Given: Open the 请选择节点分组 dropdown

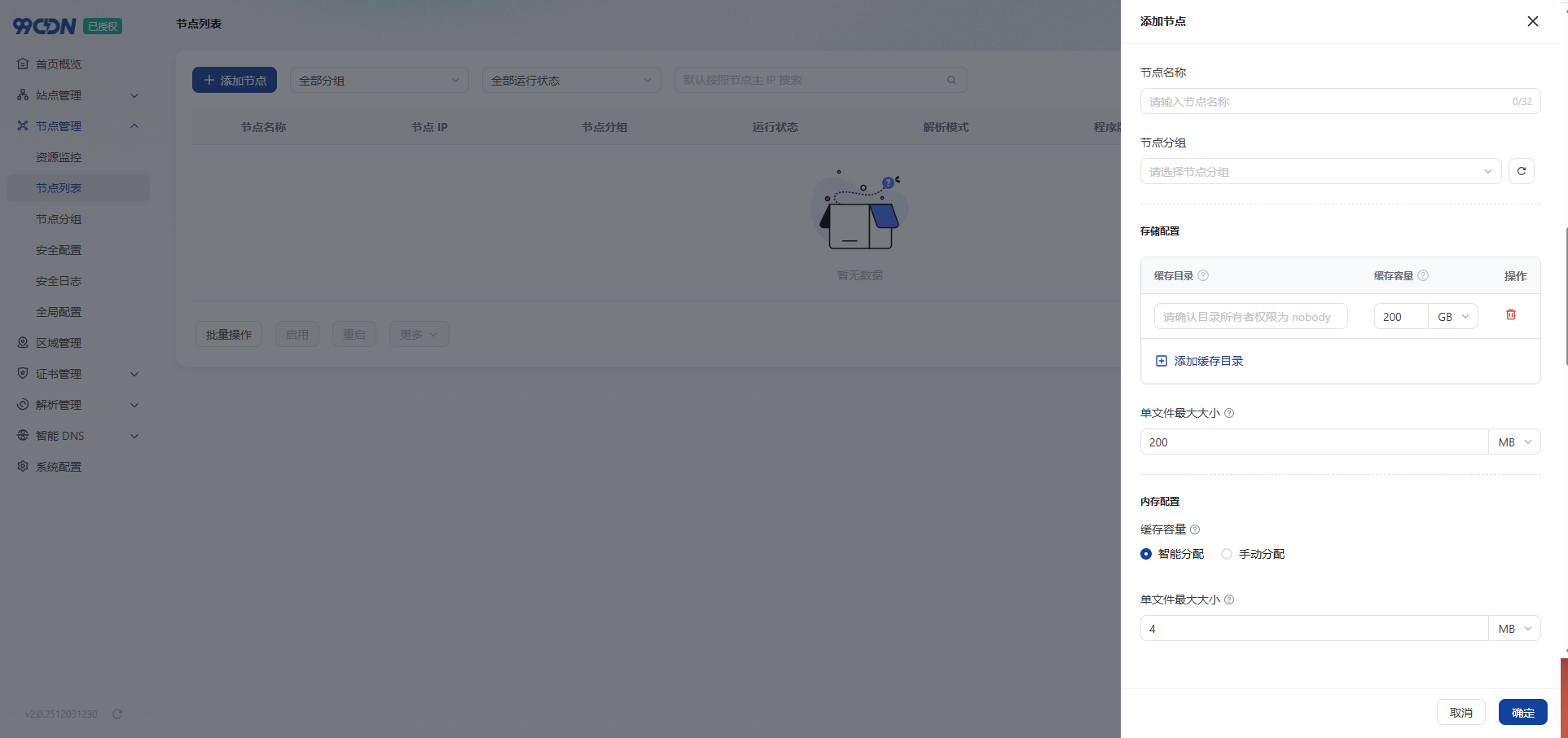Looking at the screenshot, I should click(x=1320, y=171).
